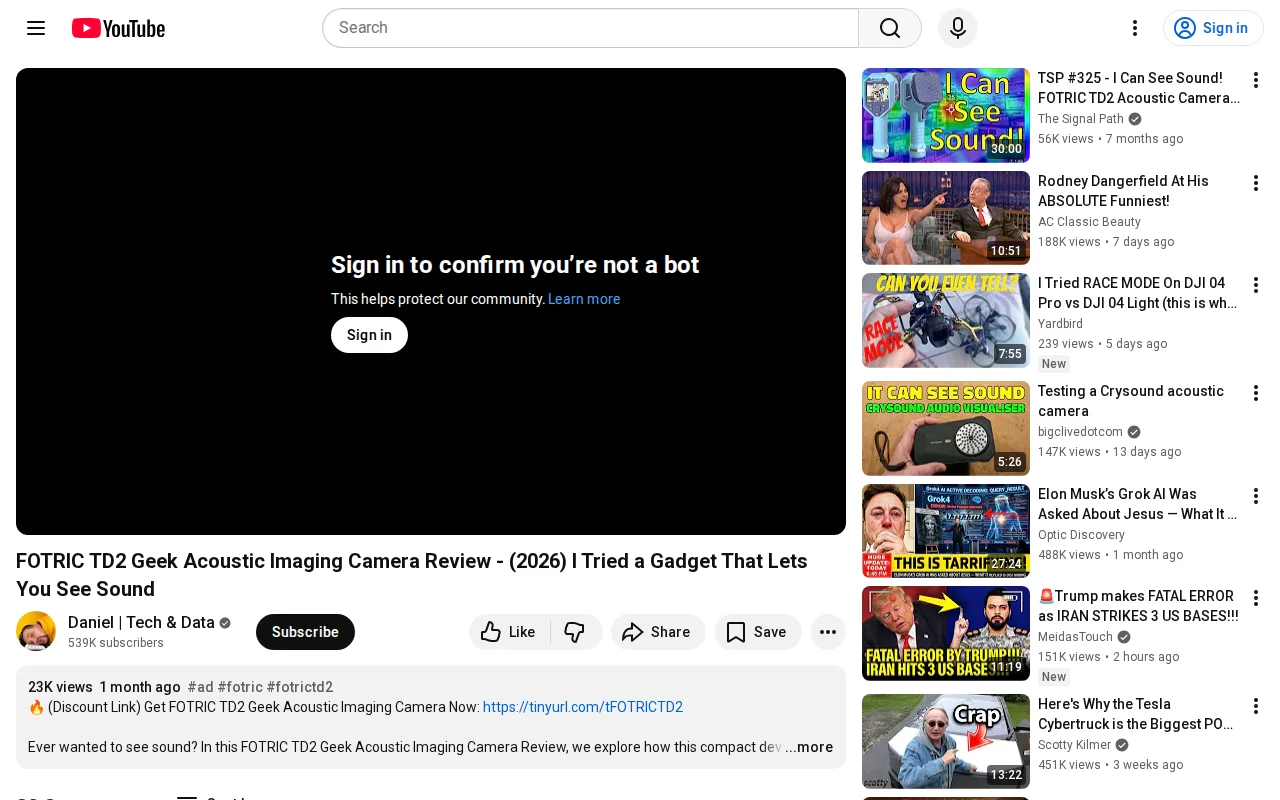The height and width of the screenshot is (800, 1280).
Task: Open the 'I Can See Sound' thumbnail
Action: (946, 115)
